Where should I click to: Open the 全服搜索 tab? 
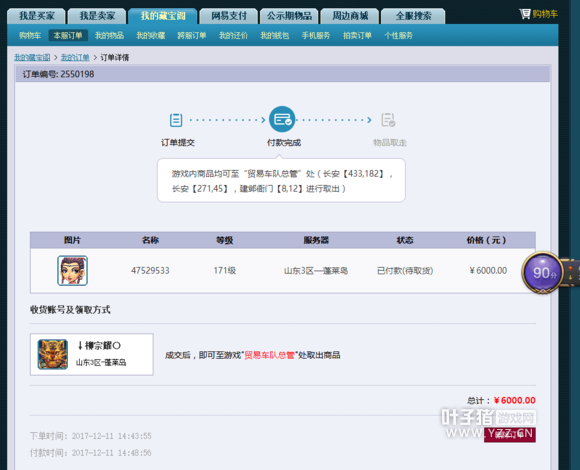pos(413,16)
